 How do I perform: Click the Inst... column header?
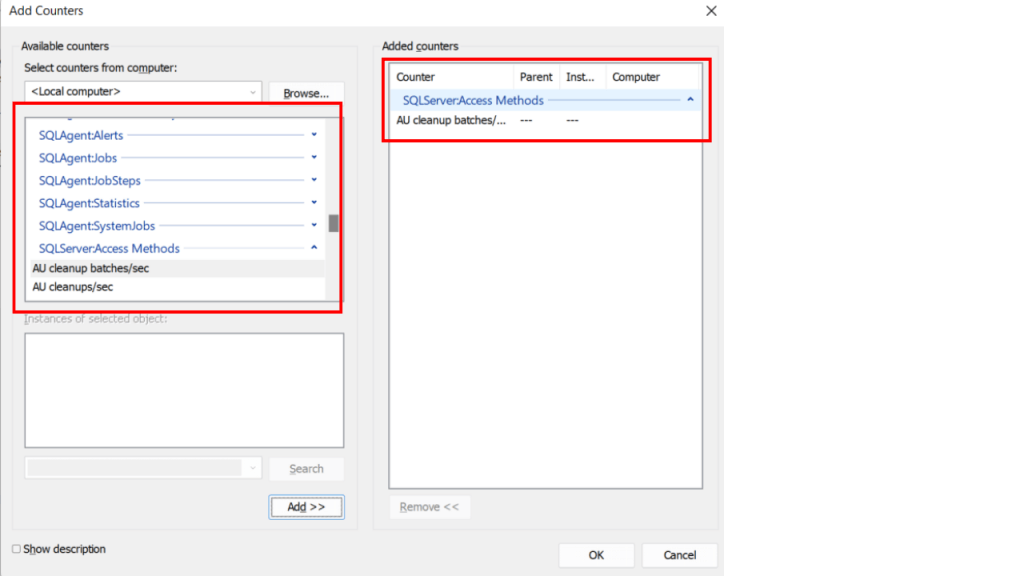583,77
